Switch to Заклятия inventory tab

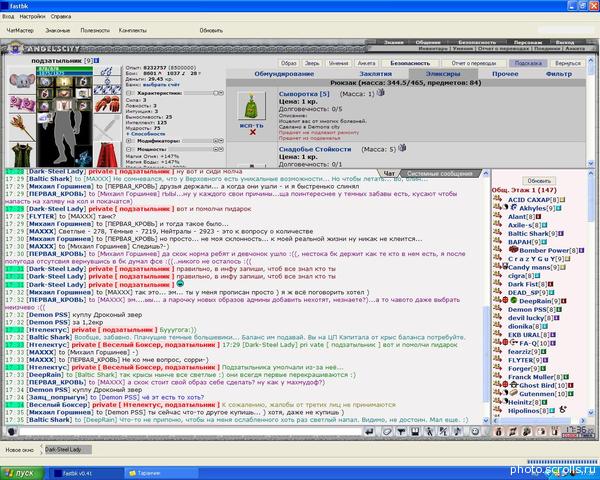[376, 74]
